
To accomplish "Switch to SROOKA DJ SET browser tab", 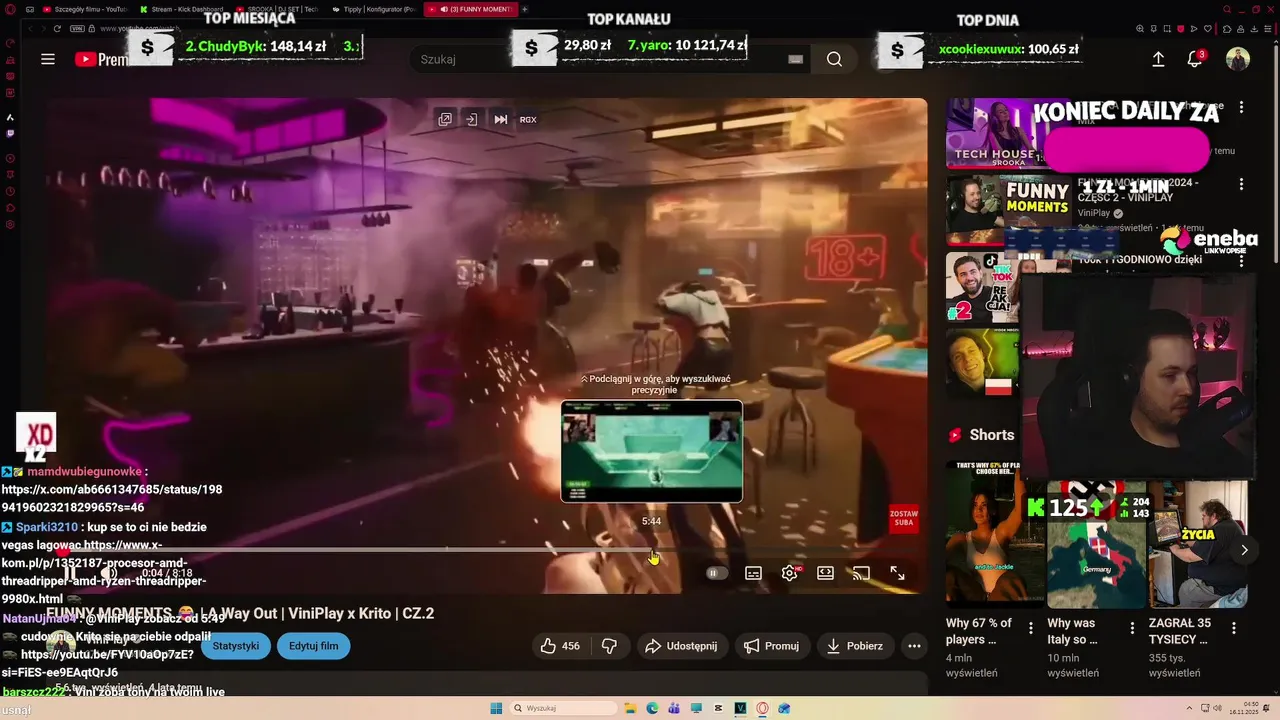I will pos(276,9).
